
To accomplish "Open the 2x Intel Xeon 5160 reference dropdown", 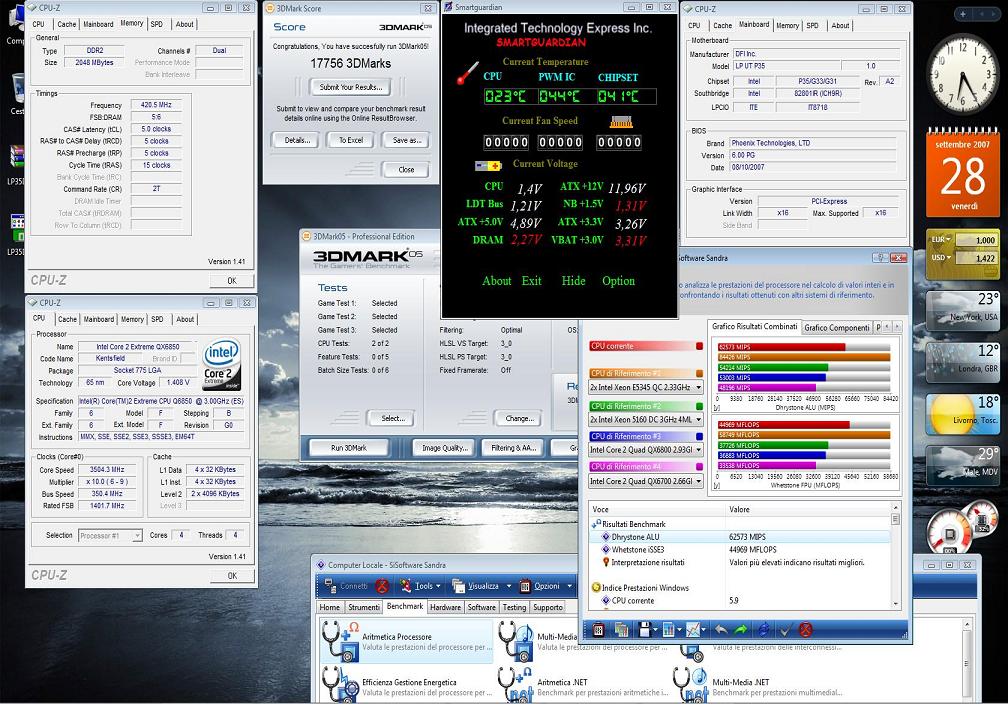I will tap(698, 419).
